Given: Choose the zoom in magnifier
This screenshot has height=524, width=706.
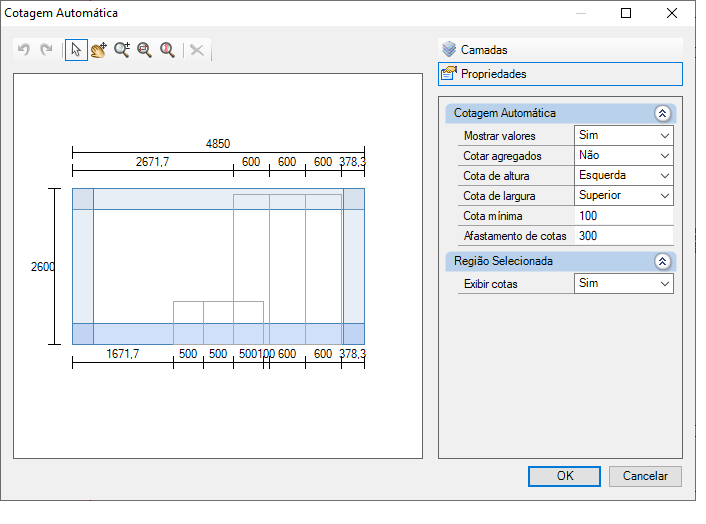Looking at the screenshot, I should (x=122, y=50).
